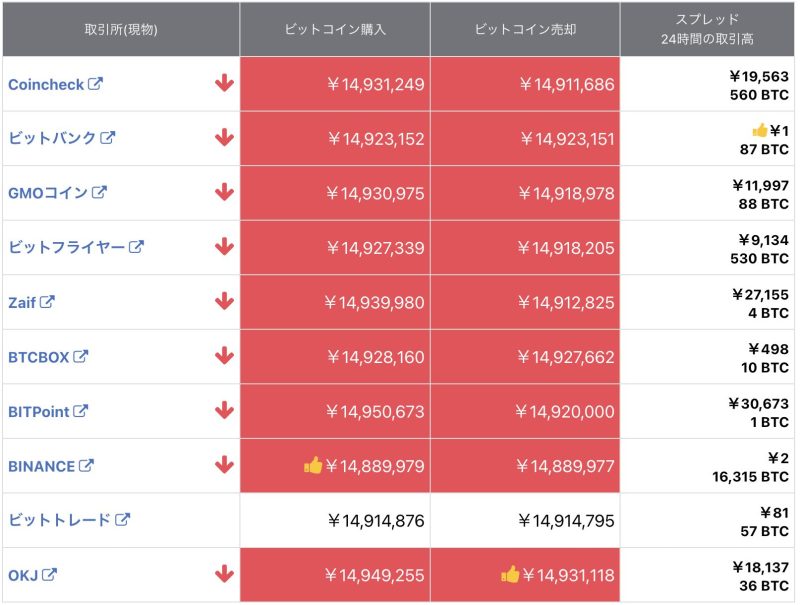Click the external link icon beside ビットトレード

(122, 519)
